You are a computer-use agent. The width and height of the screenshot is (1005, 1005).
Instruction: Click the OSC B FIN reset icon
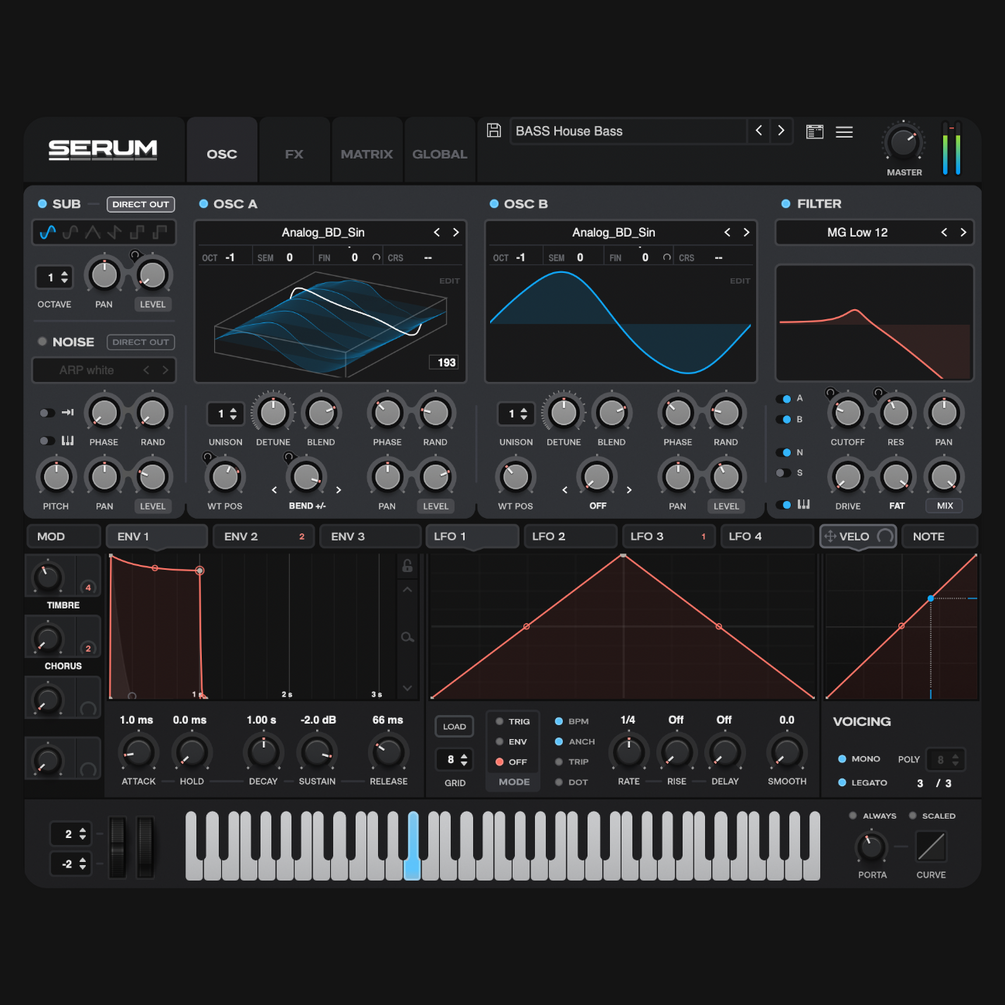click(x=667, y=257)
